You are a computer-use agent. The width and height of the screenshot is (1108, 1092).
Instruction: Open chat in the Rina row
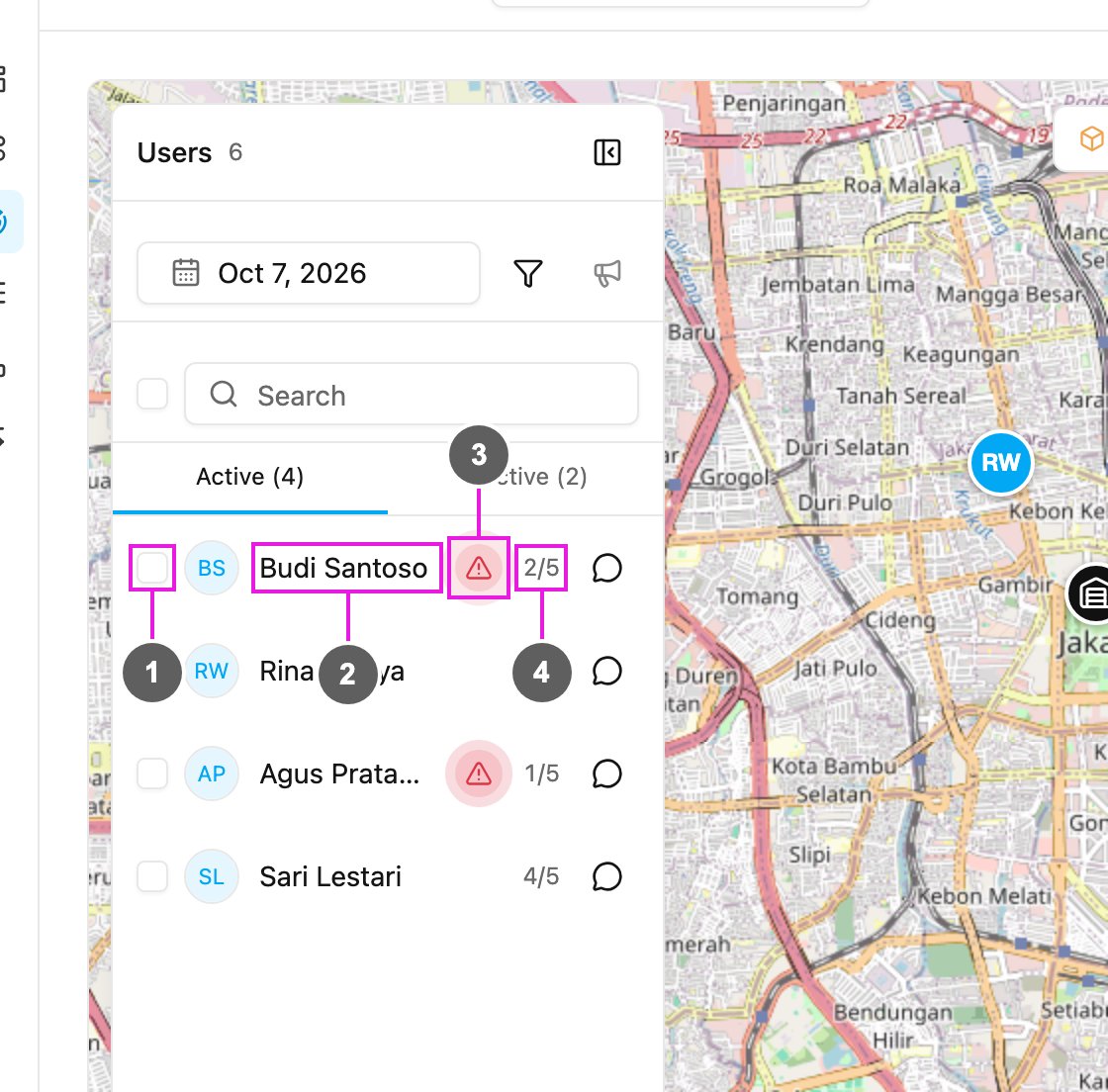(x=607, y=671)
